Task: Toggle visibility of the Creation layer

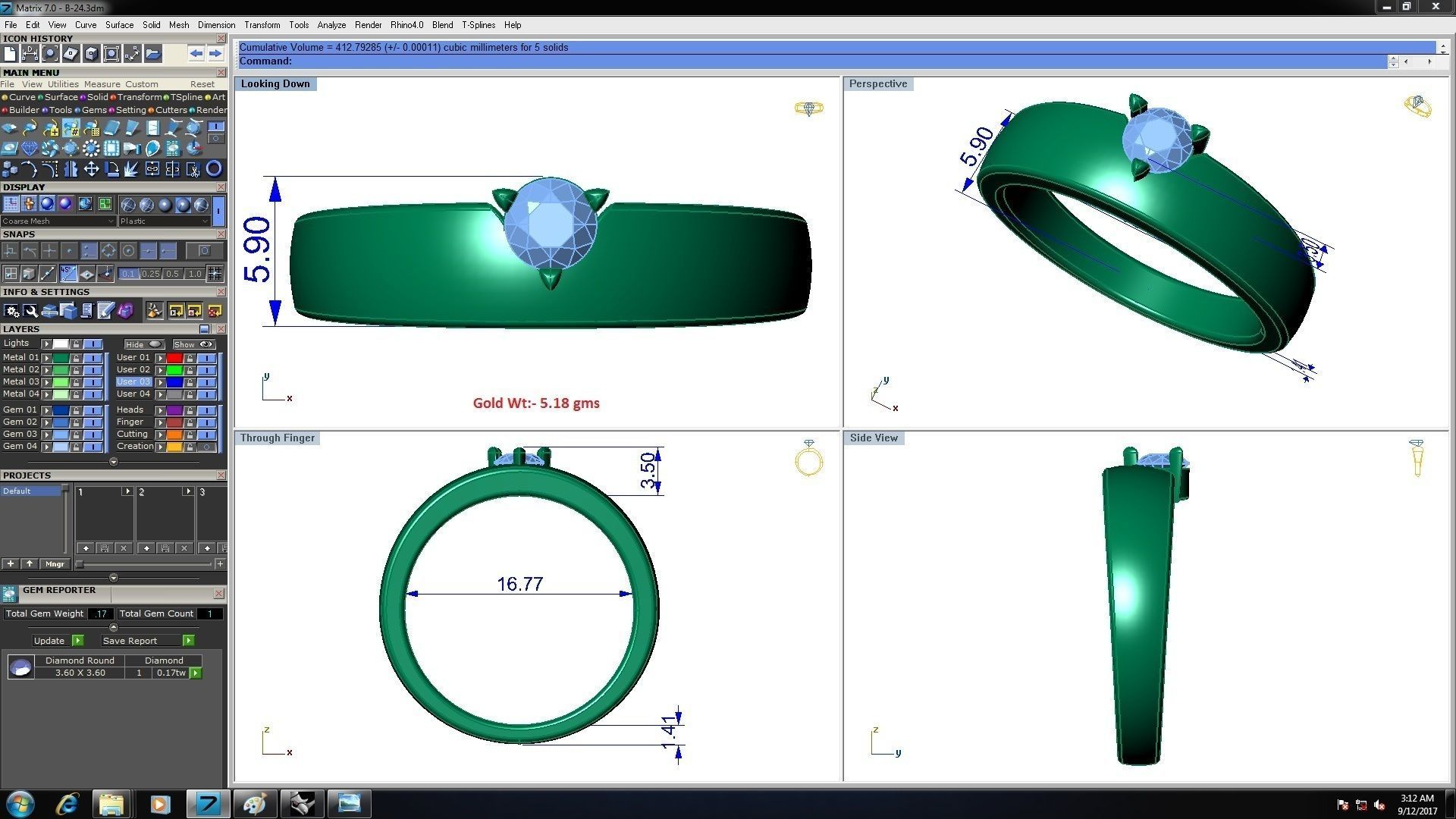Action: coord(206,447)
